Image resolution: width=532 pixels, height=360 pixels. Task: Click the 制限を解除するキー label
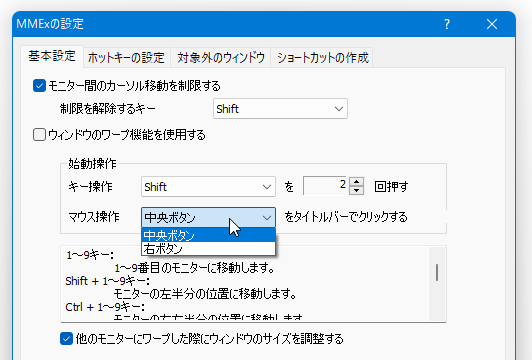(108, 109)
